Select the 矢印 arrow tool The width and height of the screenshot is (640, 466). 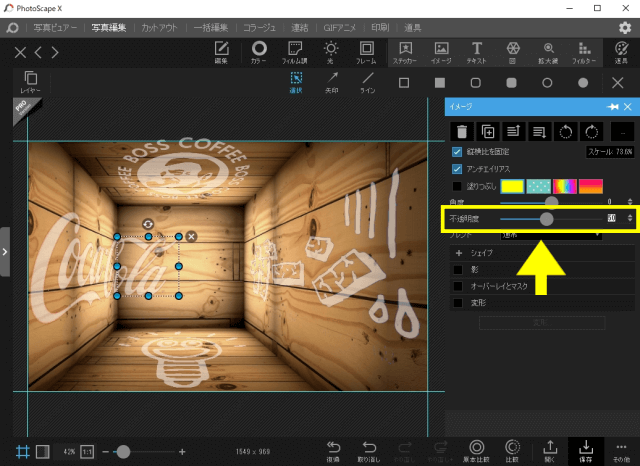coord(332,82)
